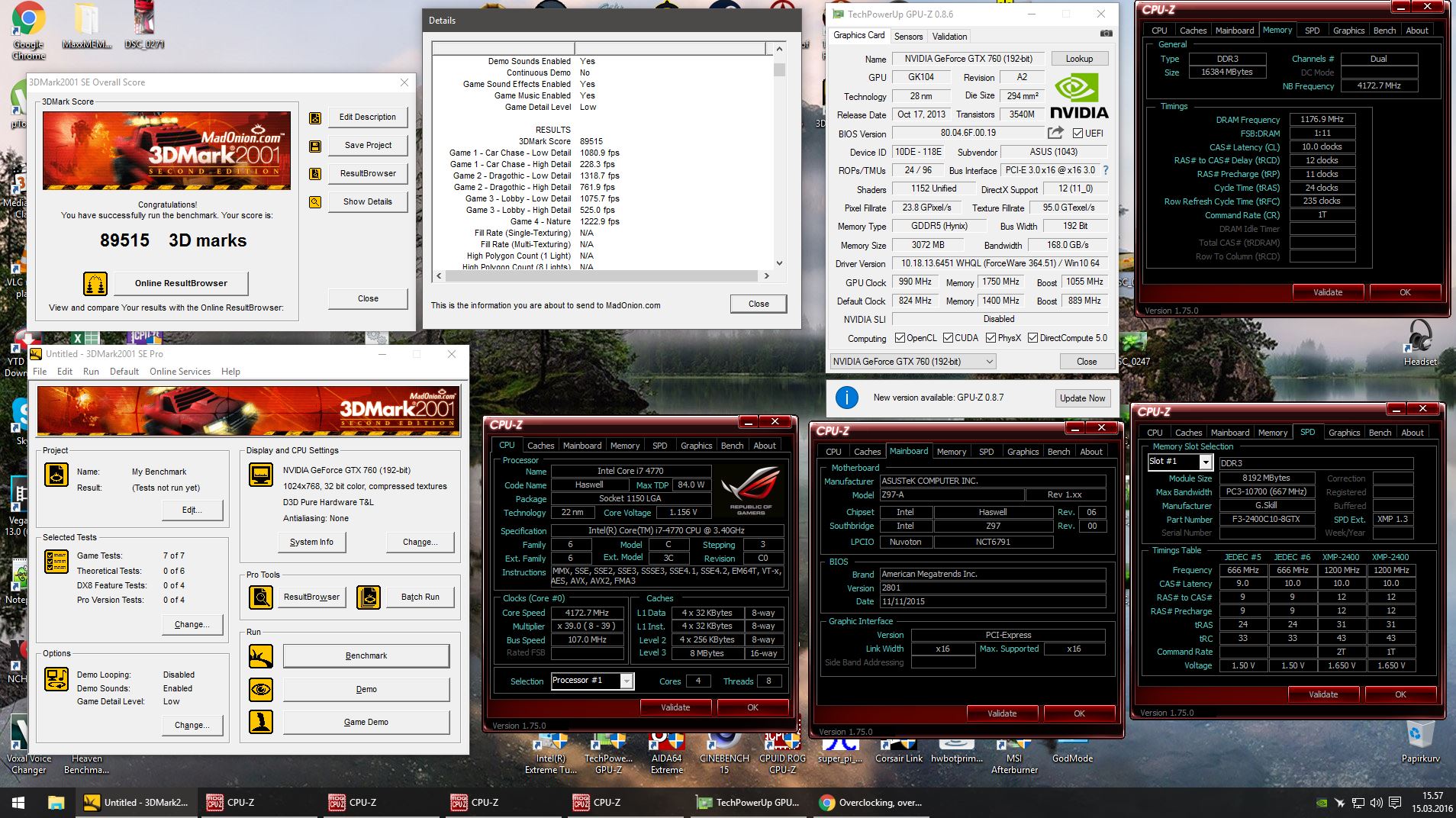The height and width of the screenshot is (818, 1456).
Task: Open the Windows Start menu
Action: 18,802
